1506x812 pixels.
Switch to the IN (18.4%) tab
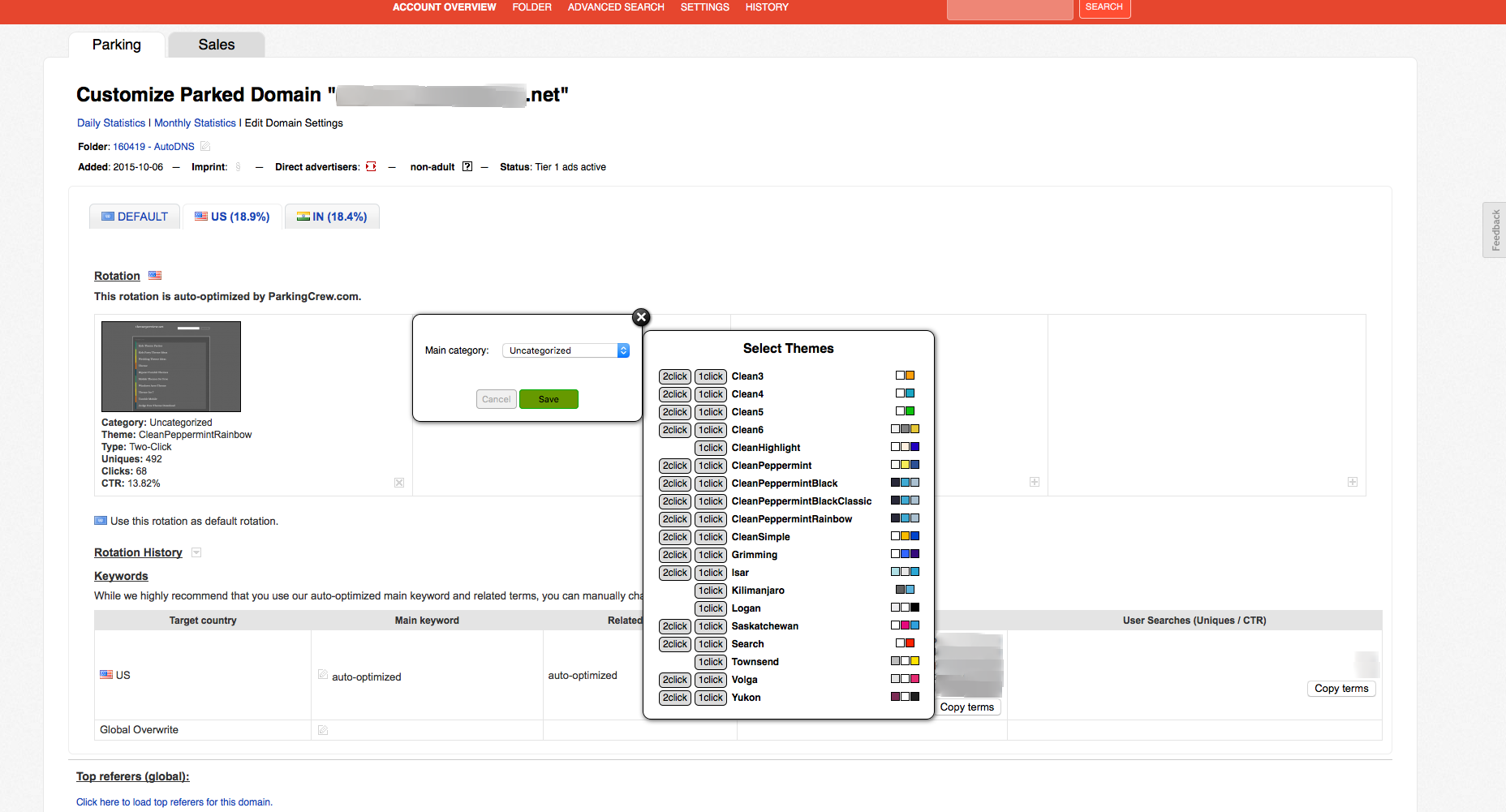pyautogui.click(x=332, y=217)
